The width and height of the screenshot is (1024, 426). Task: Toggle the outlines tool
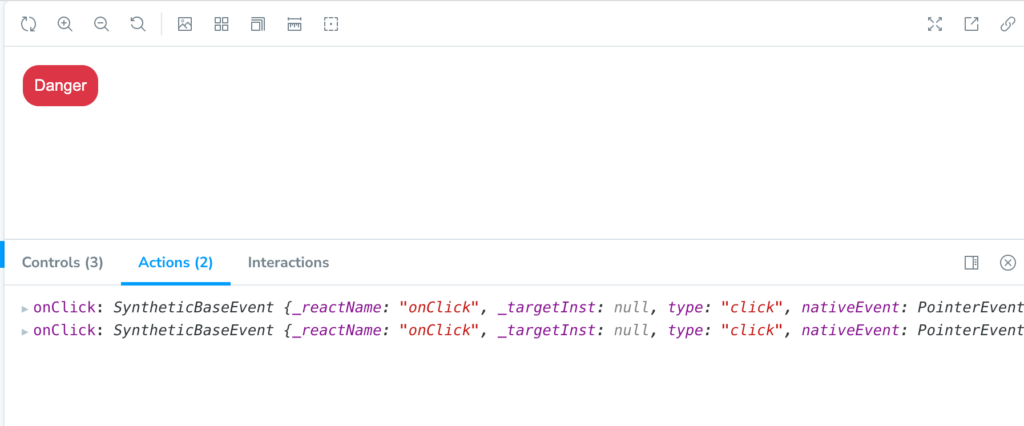point(331,24)
